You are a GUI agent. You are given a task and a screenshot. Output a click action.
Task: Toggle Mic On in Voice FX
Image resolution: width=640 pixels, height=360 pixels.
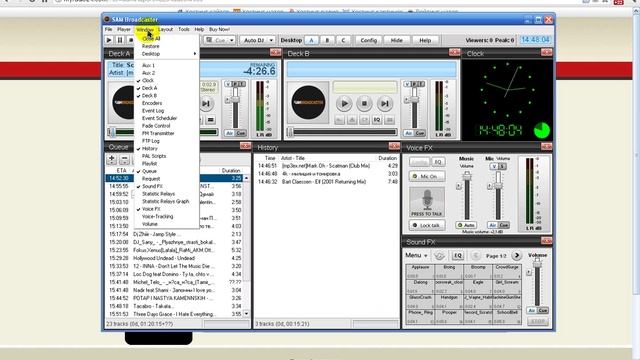point(427,176)
